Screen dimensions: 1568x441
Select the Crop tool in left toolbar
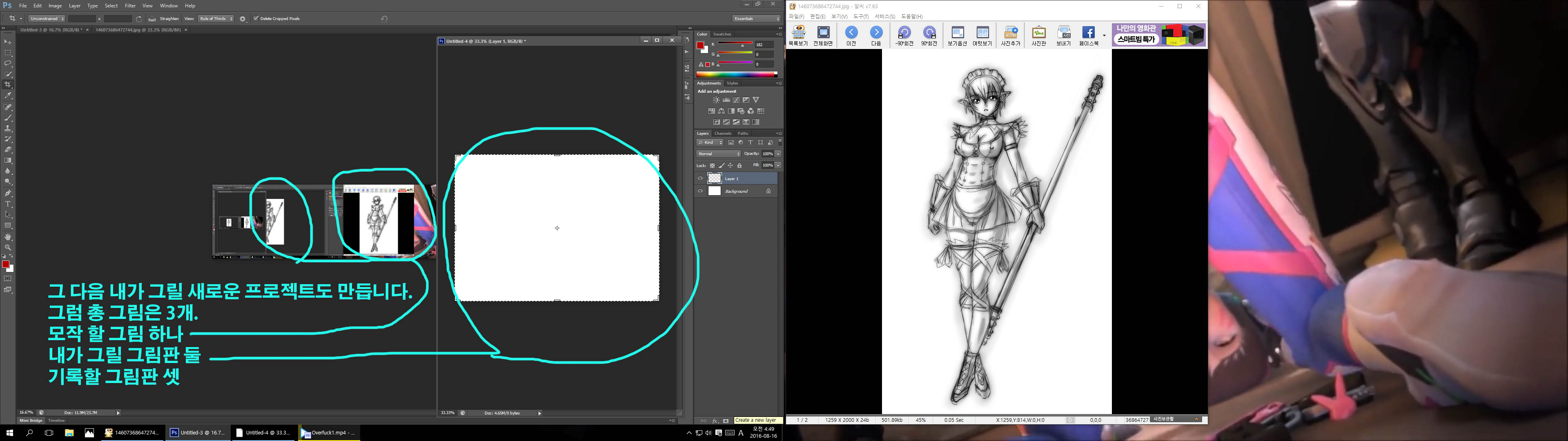tap(8, 85)
